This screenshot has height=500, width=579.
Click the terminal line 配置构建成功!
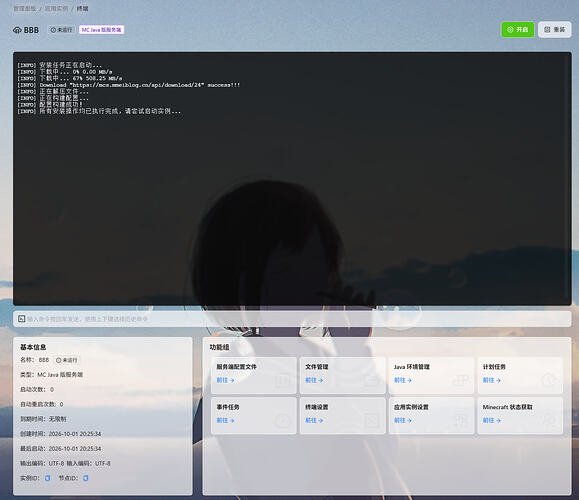point(50,105)
